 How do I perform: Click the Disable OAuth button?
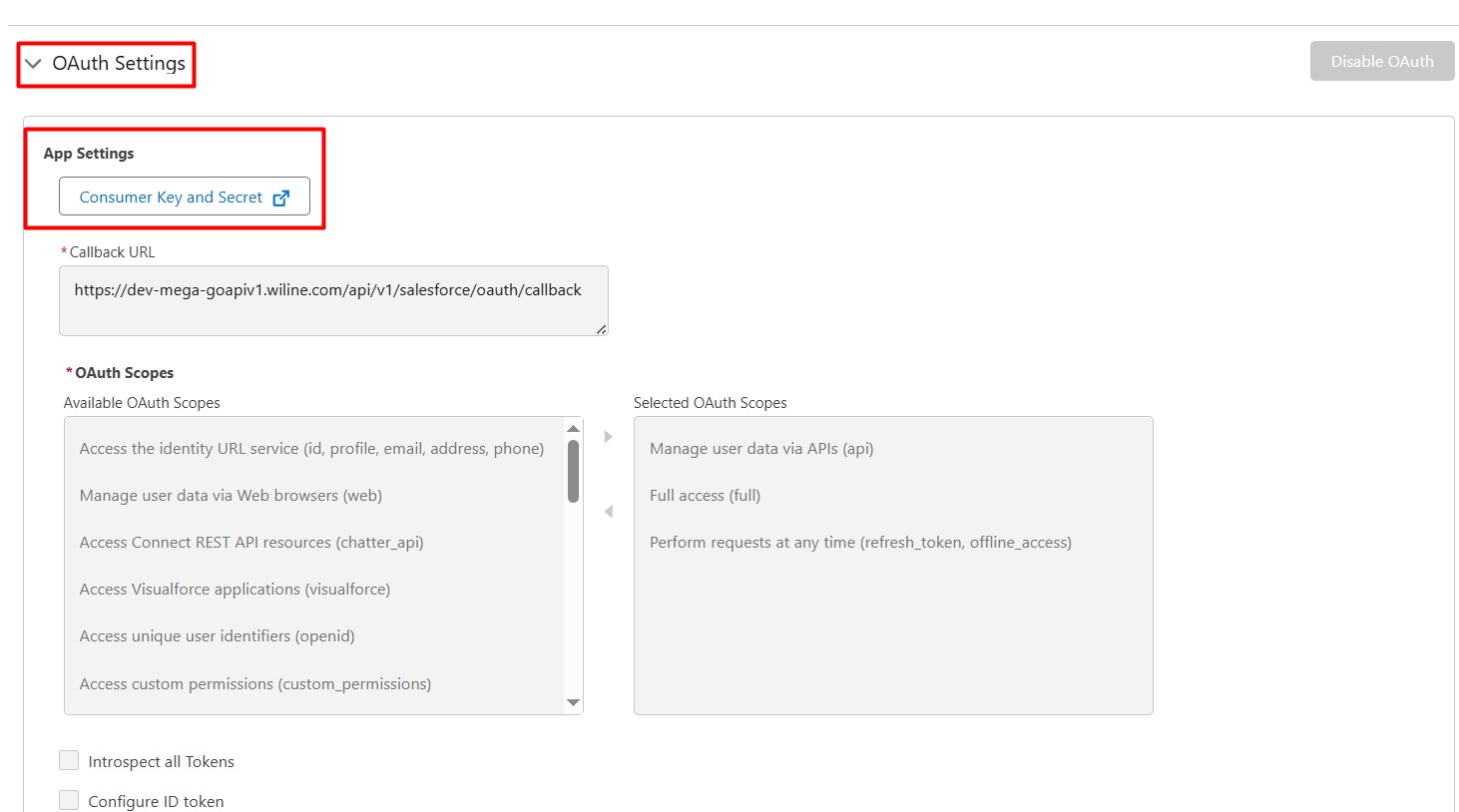click(1381, 61)
